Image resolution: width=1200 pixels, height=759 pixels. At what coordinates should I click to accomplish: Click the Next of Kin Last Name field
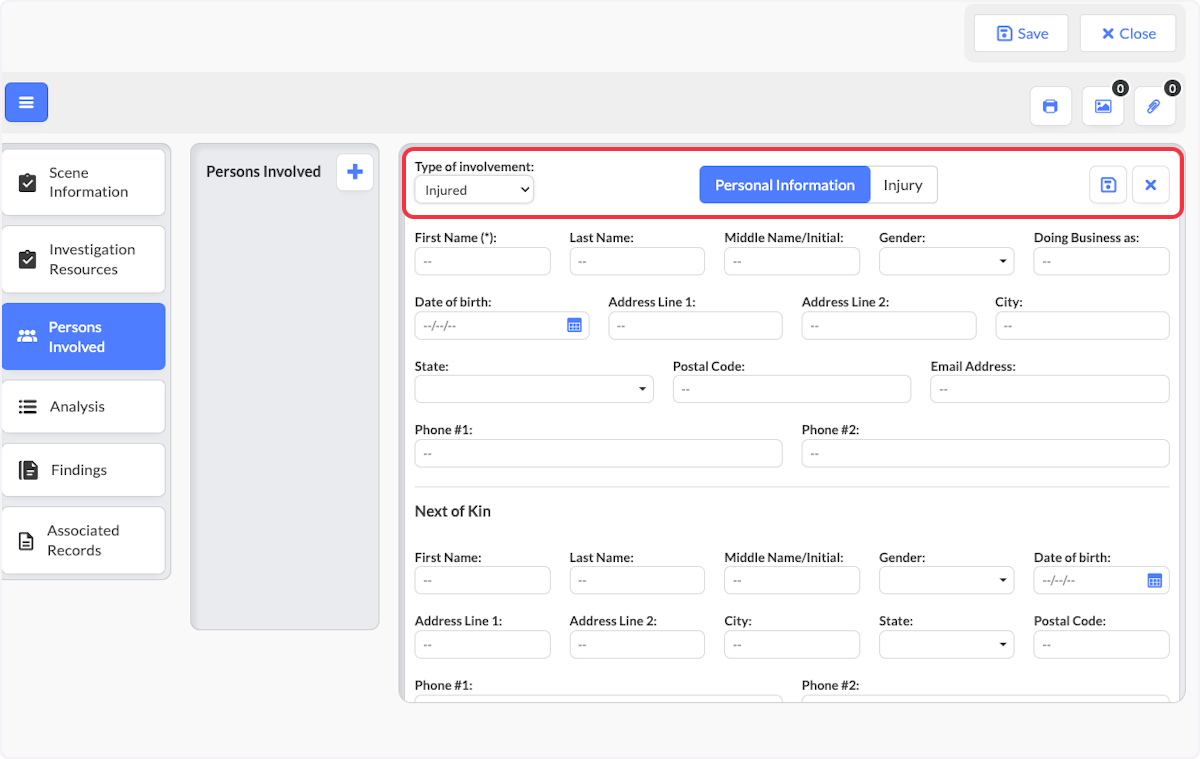pyautogui.click(x=637, y=580)
